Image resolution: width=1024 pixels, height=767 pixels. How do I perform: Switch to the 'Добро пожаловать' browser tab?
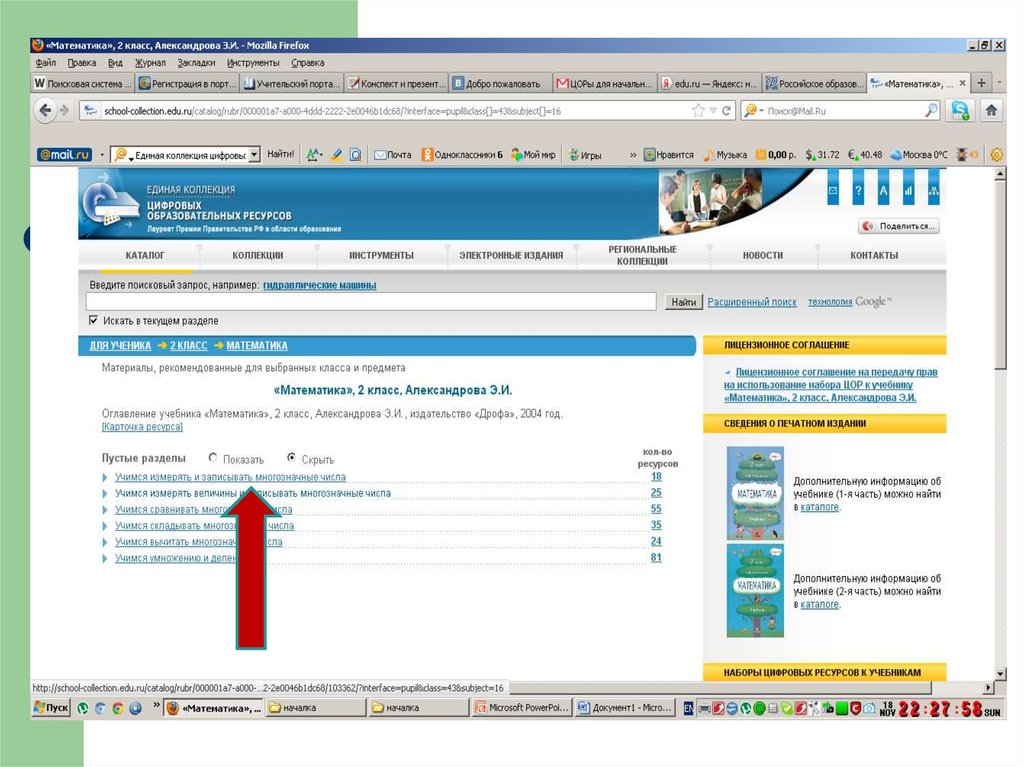click(498, 84)
